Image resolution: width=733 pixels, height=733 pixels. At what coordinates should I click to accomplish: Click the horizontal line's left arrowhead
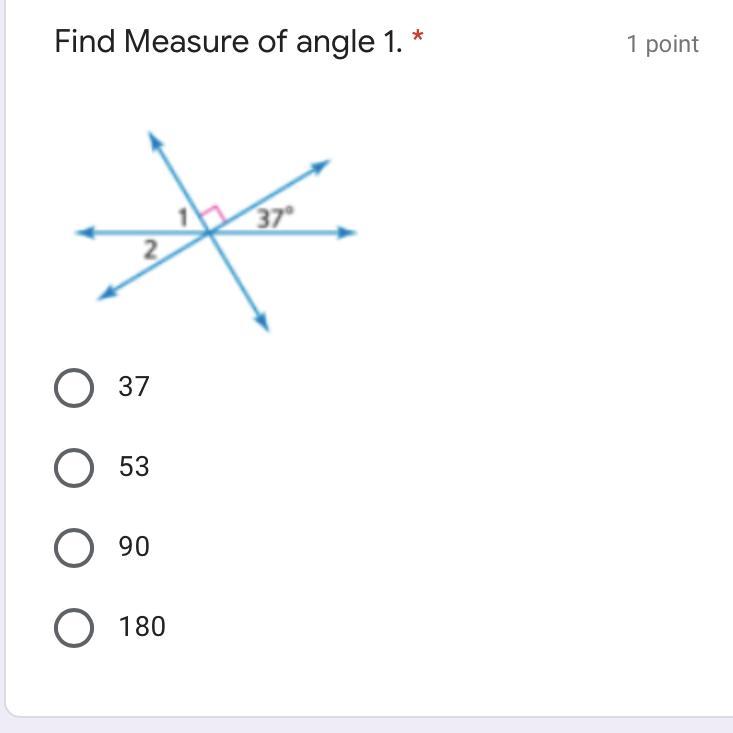(x=84, y=233)
